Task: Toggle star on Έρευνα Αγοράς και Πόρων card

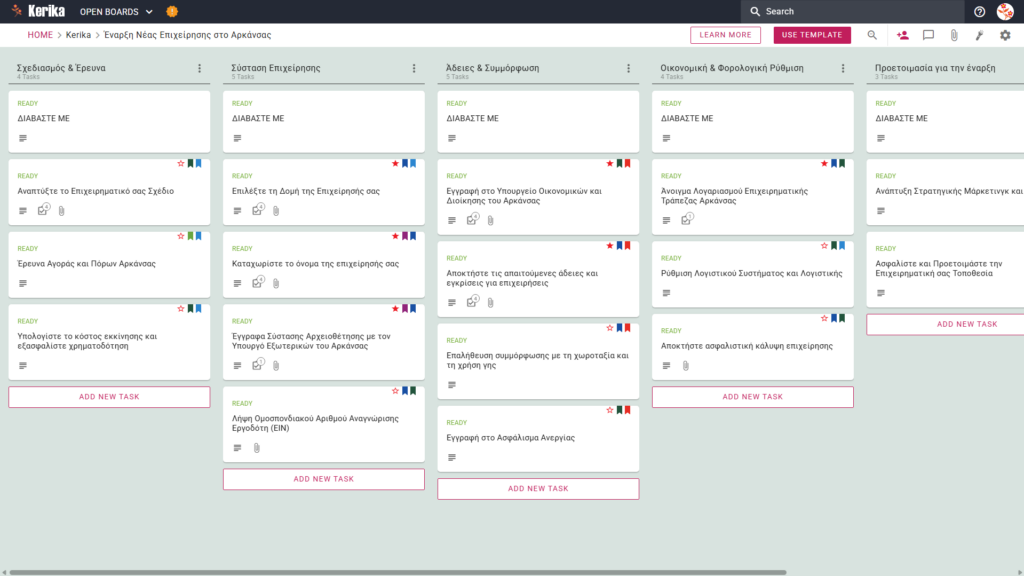Action: (x=181, y=236)
